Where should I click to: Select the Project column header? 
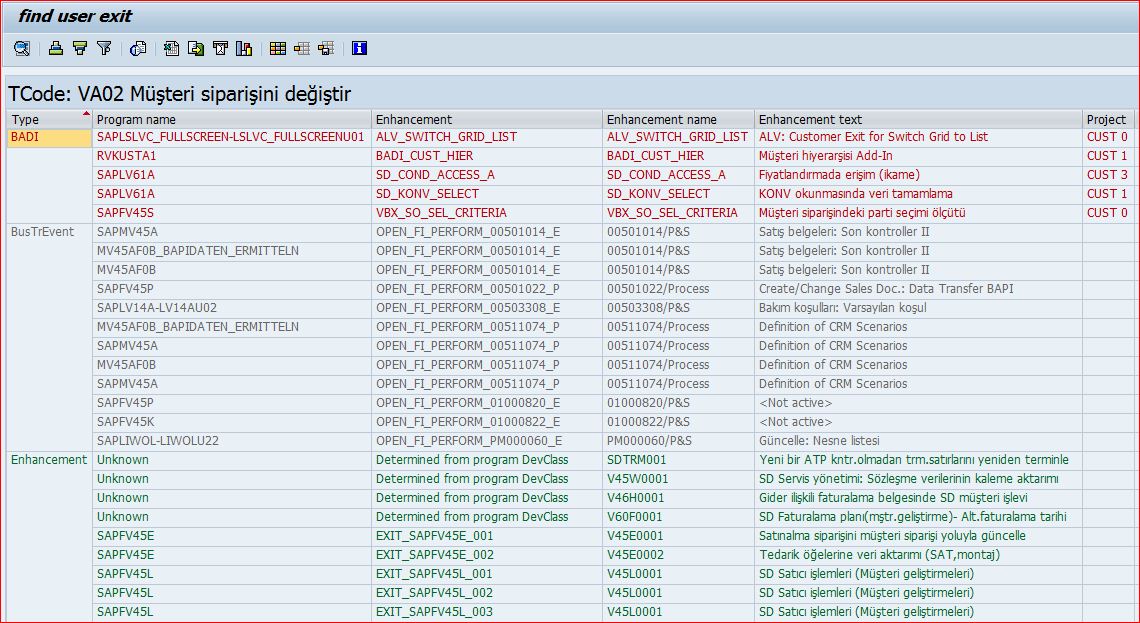pos(1107,119)
